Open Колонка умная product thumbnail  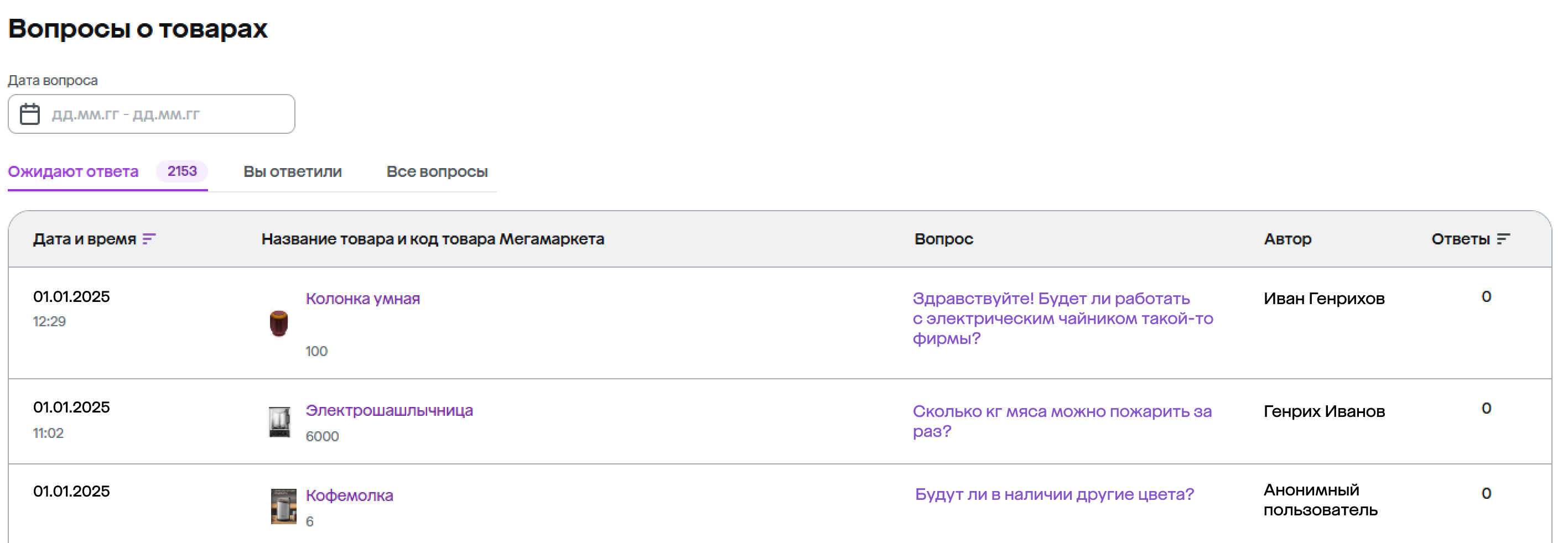point(279,323)
